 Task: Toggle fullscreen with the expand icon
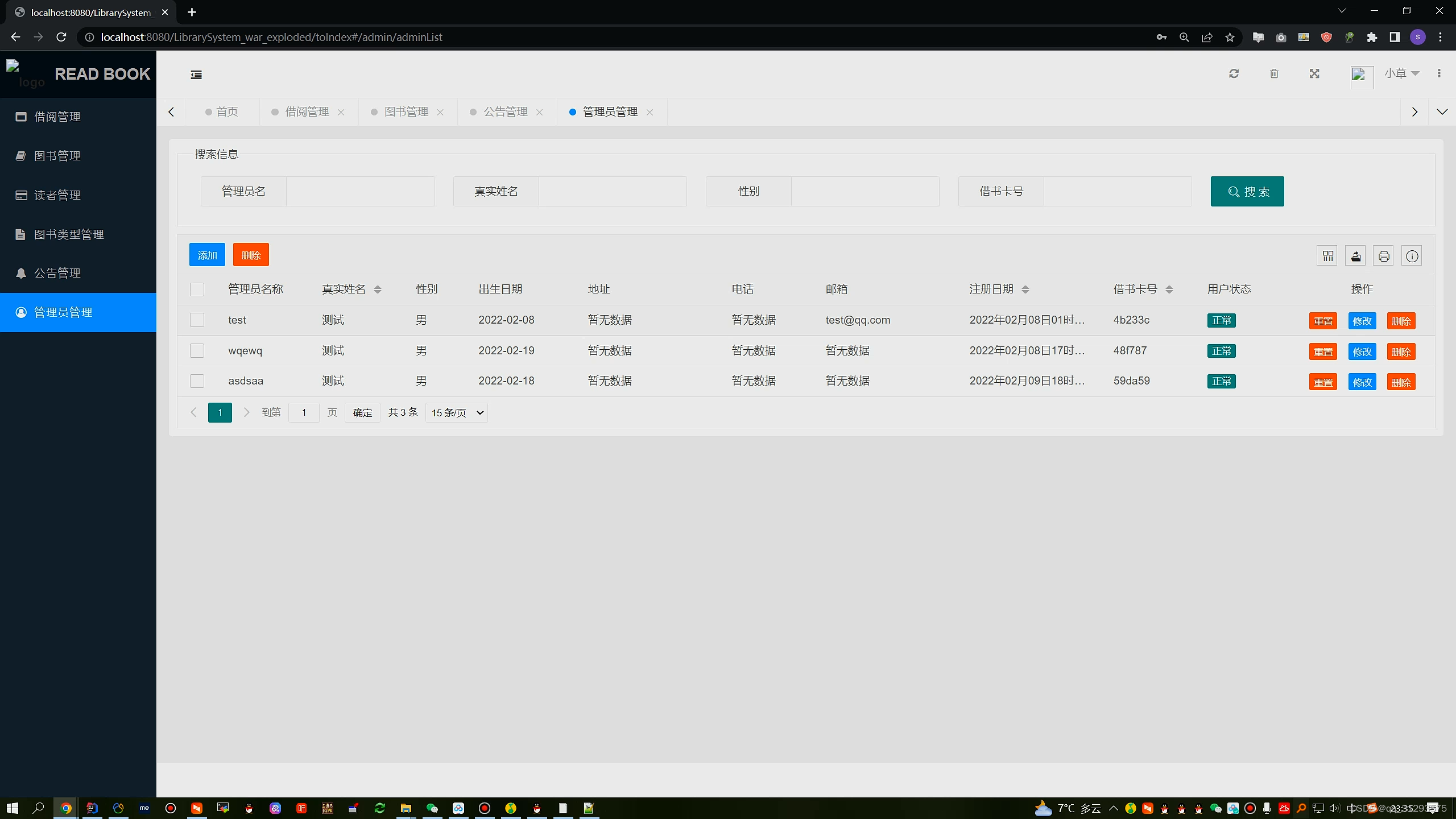point(1314,73)
